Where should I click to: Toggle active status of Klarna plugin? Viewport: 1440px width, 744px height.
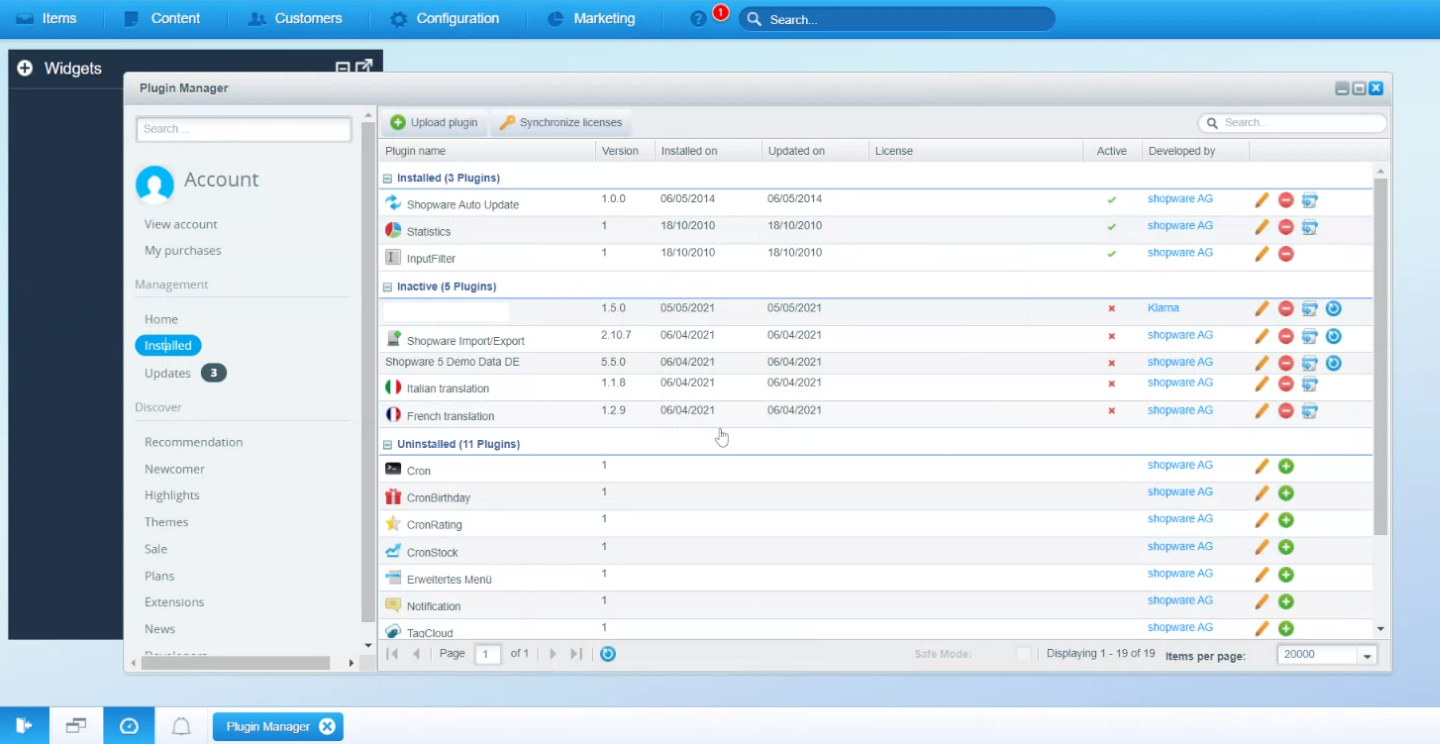point(1111,309)
